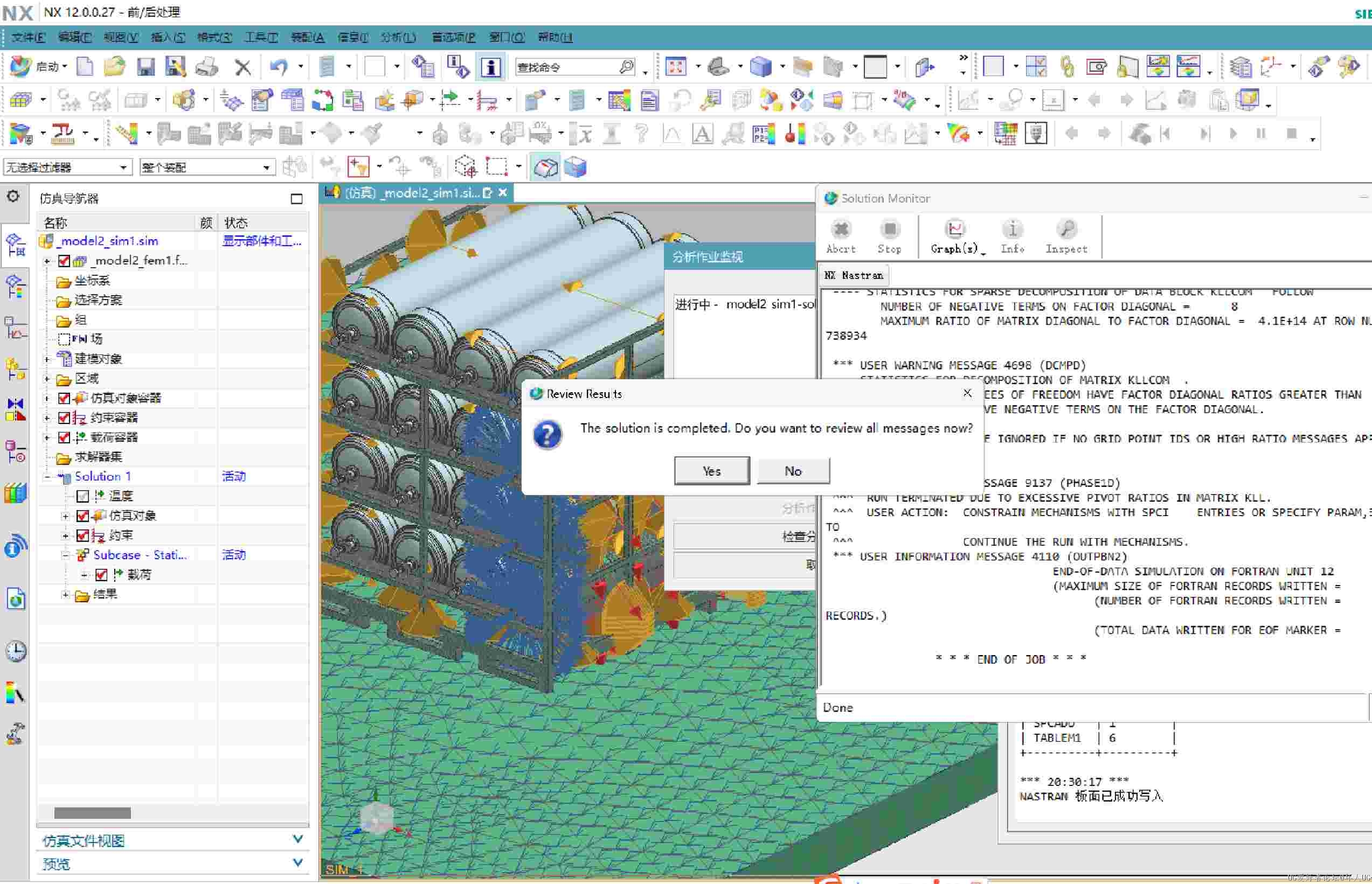Click the shaded blue cube render icon
This screenshot has width=1372, height=884.
pyautogui.click(x=760, y=67)
